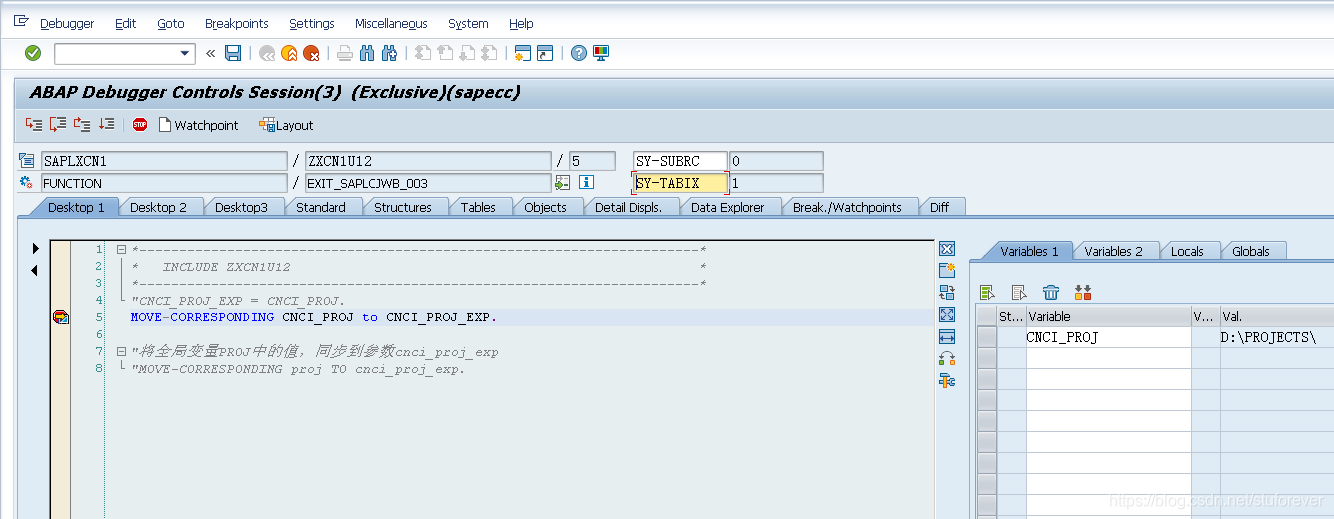Click the Return step debugger icon
The height and width of the screenshot is (519, 1334).
[82, 124]
